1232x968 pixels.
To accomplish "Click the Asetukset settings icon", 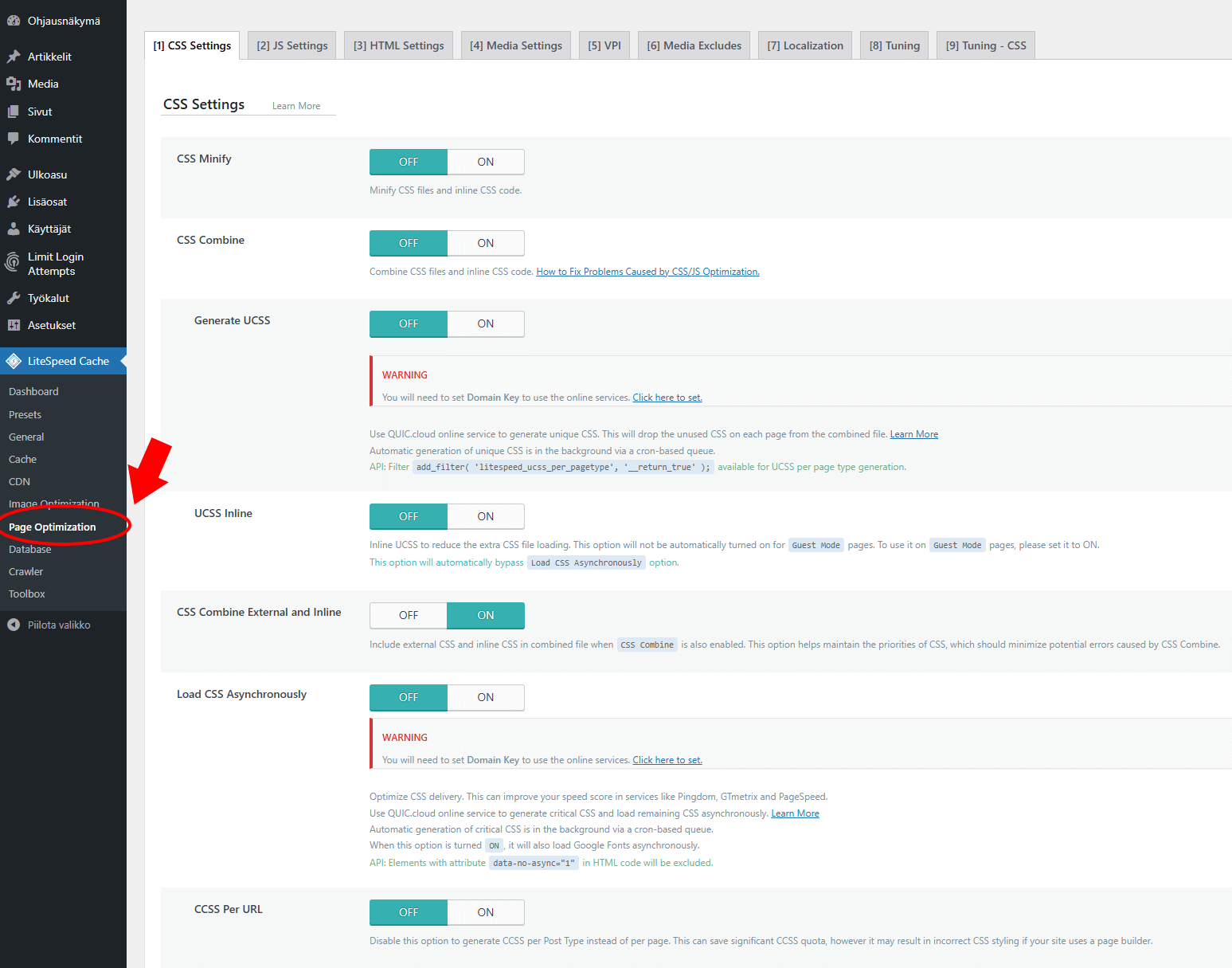I will [14, 325].
